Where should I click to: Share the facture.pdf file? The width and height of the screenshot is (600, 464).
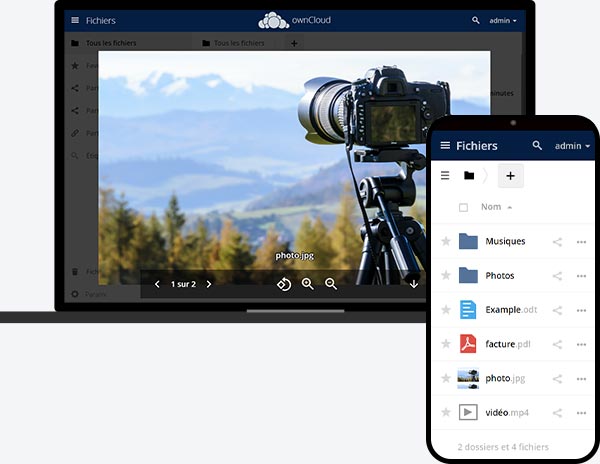[558, 344]
